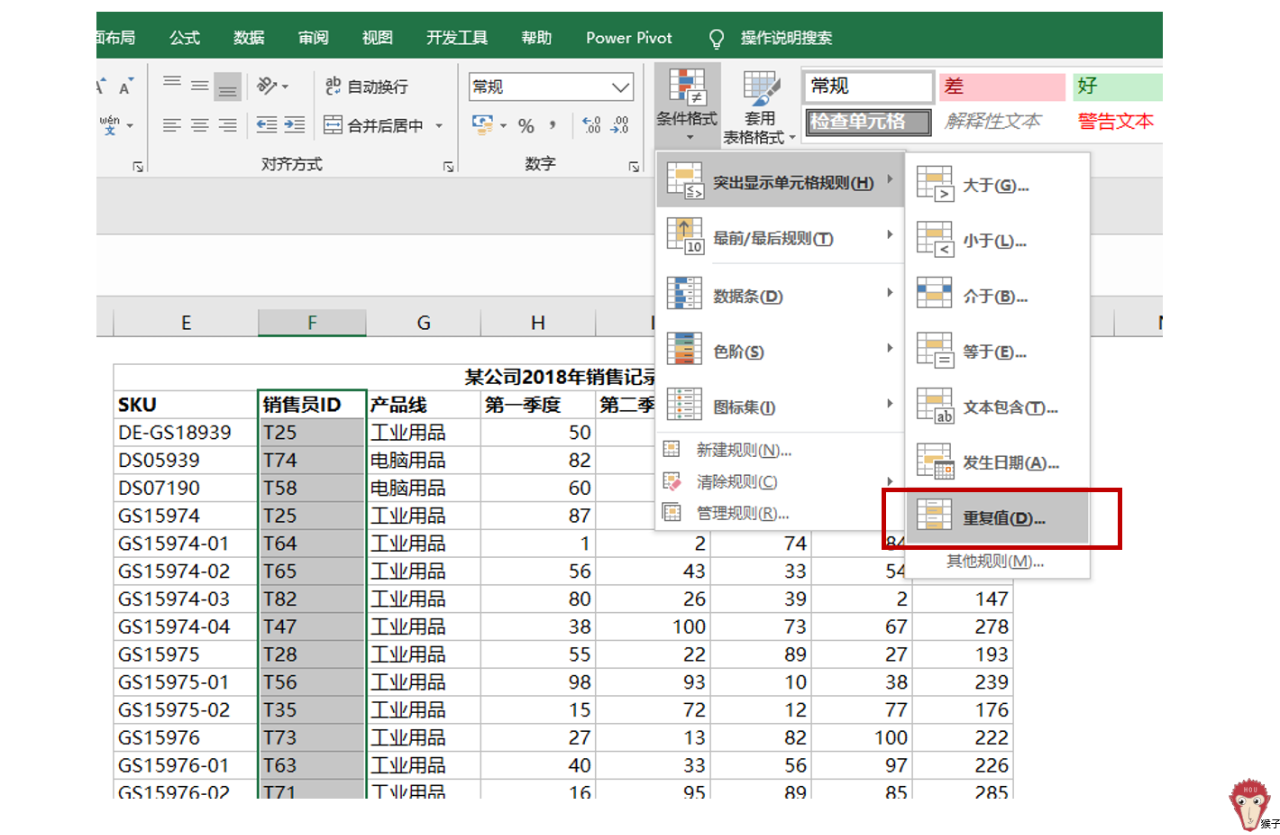Toggle center text alignment
1280x835 pixels.
(199, 124)
